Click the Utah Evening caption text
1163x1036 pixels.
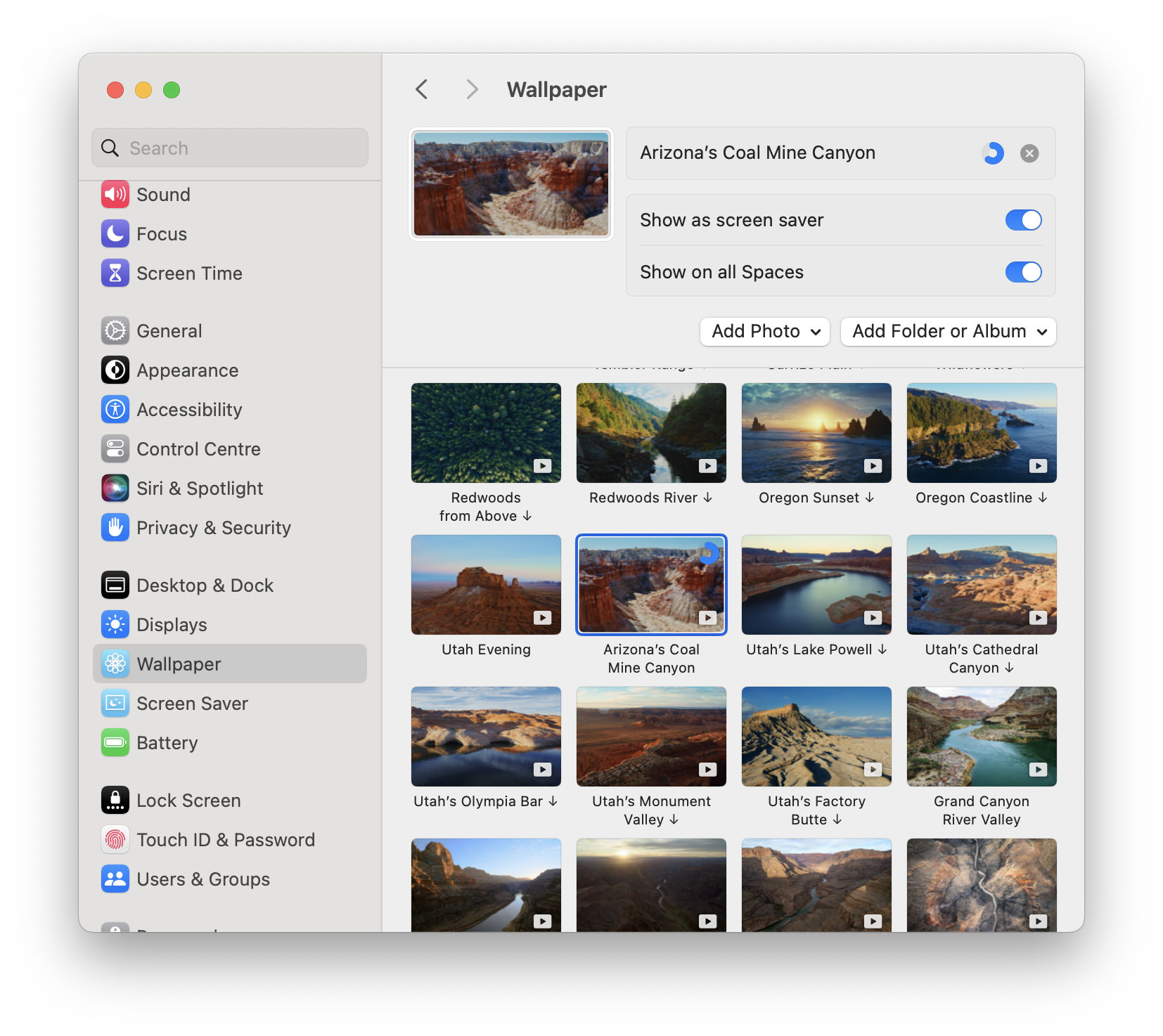[486, 650]
